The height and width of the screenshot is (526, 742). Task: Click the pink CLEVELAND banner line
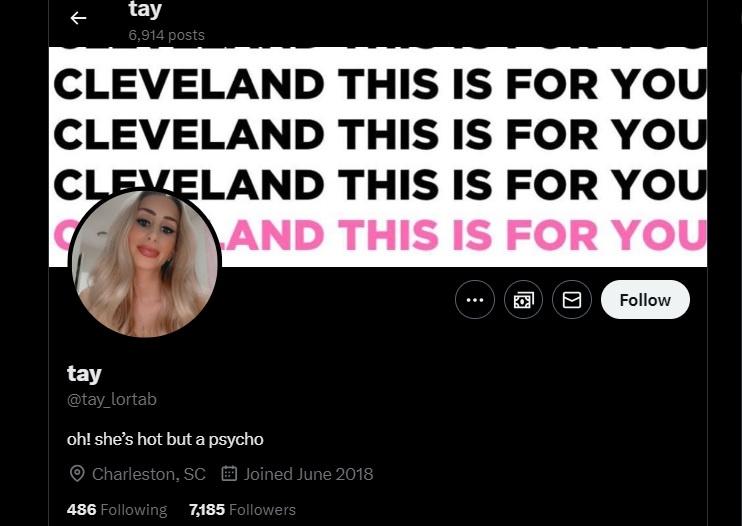(x=380, y=235)
